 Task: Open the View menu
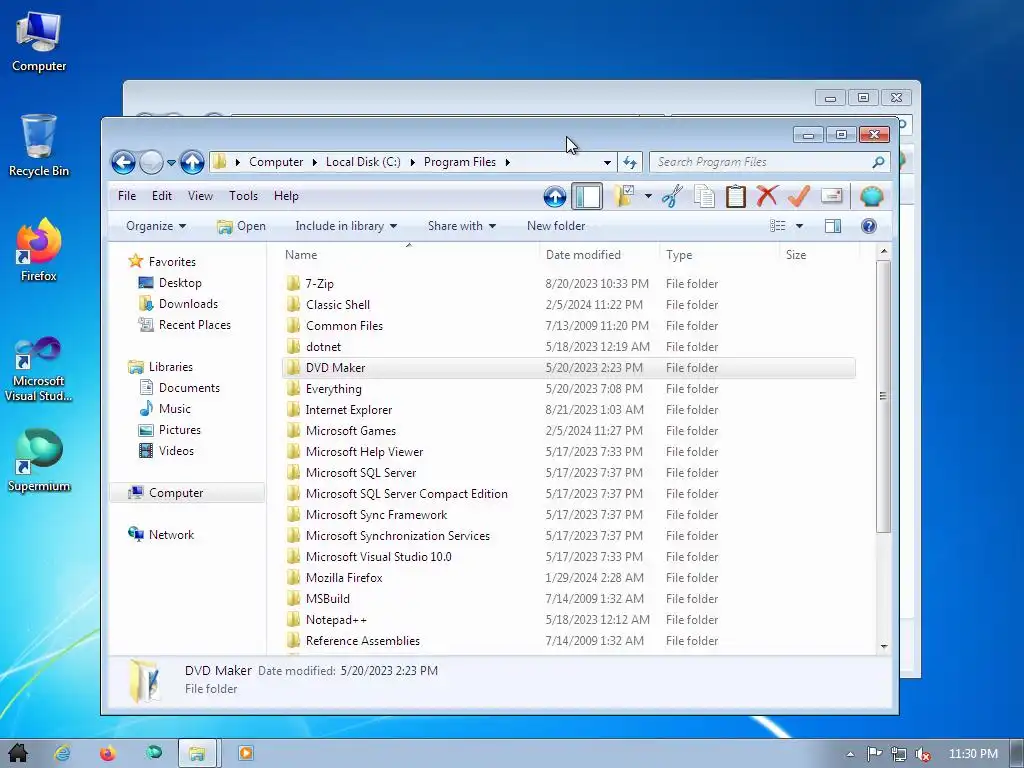coord(200,196)
